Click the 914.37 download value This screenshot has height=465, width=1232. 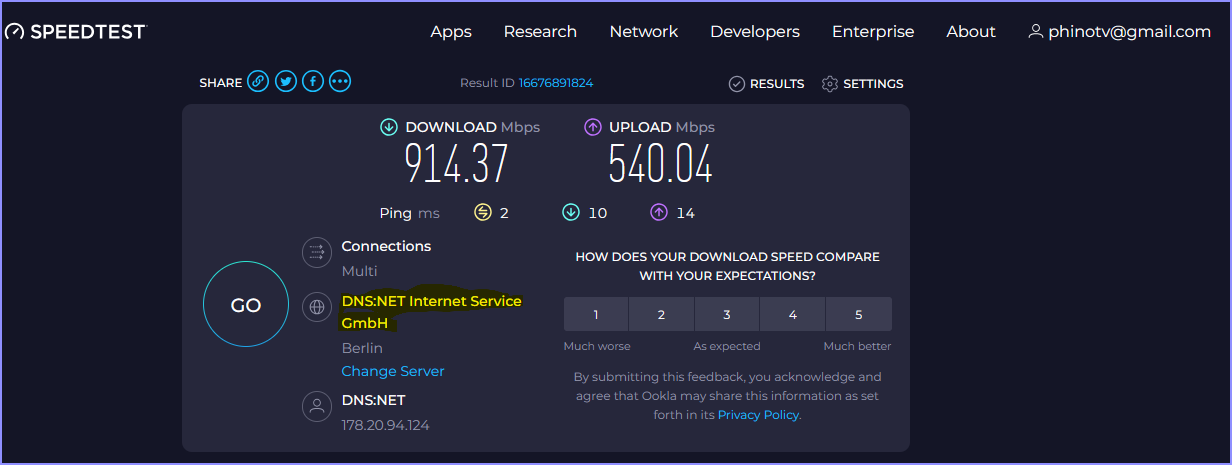coord(457,164)
